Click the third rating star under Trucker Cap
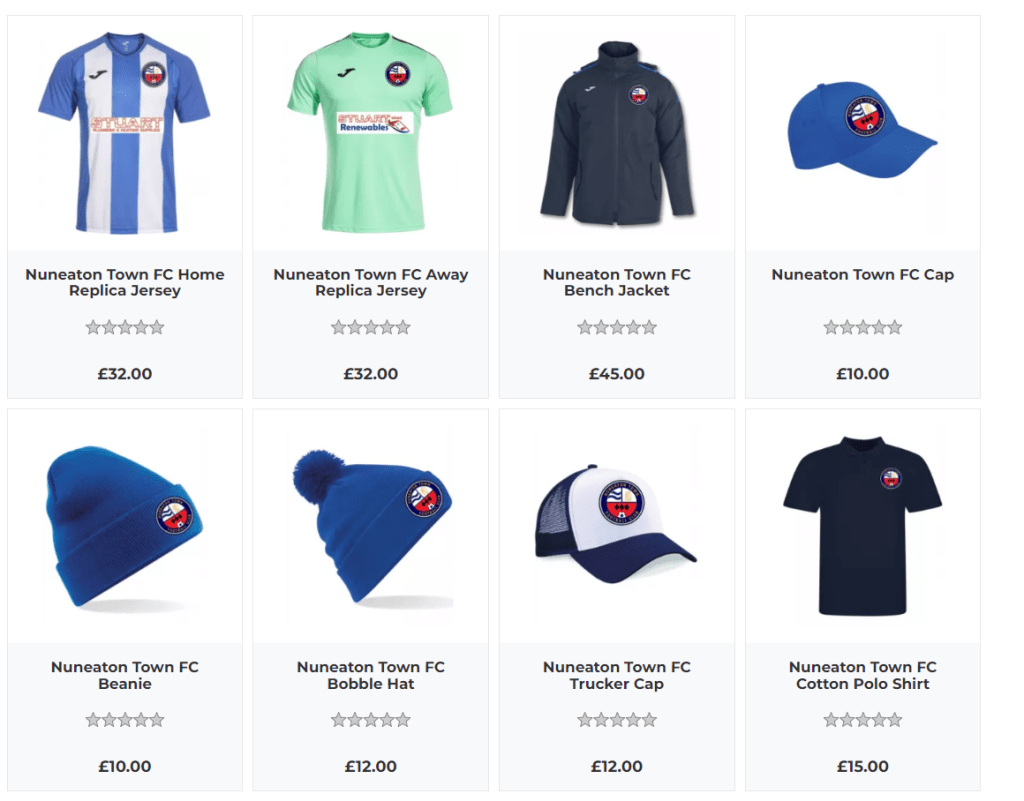 (x=616, y=720)
